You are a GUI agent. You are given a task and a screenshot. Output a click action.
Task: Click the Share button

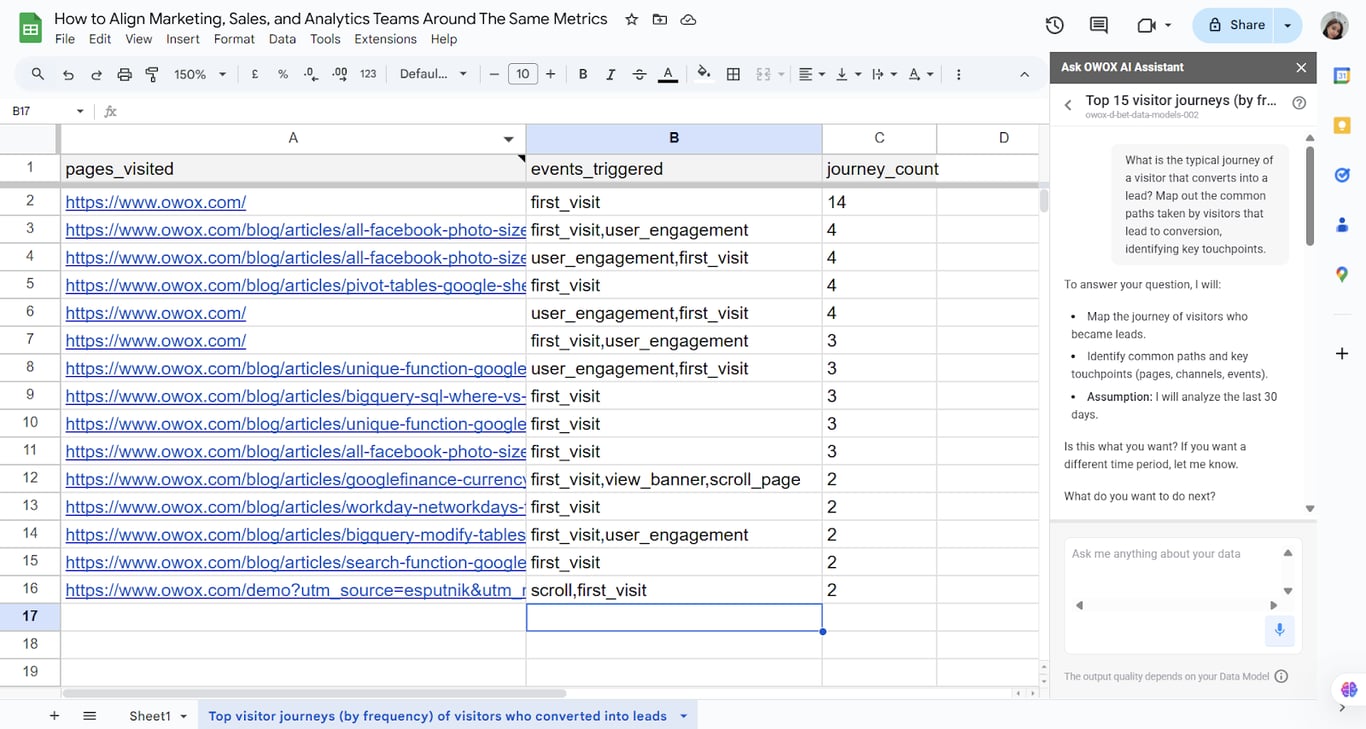pyautogui.click(x=1235, y=25)
